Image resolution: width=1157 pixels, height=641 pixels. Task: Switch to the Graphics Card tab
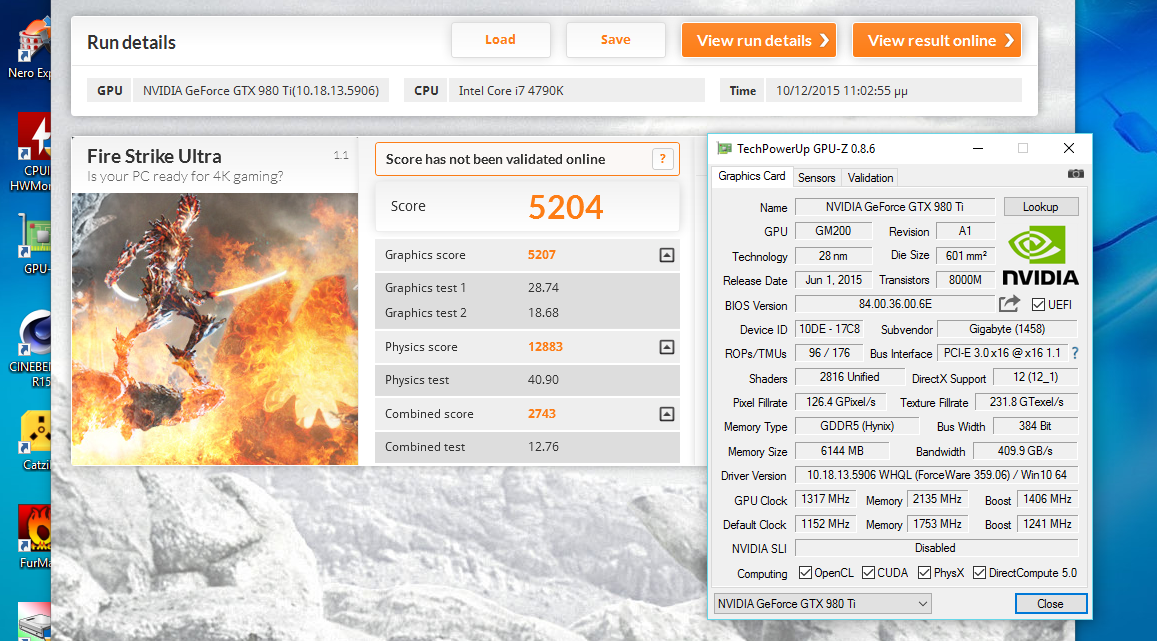point(751,176)
